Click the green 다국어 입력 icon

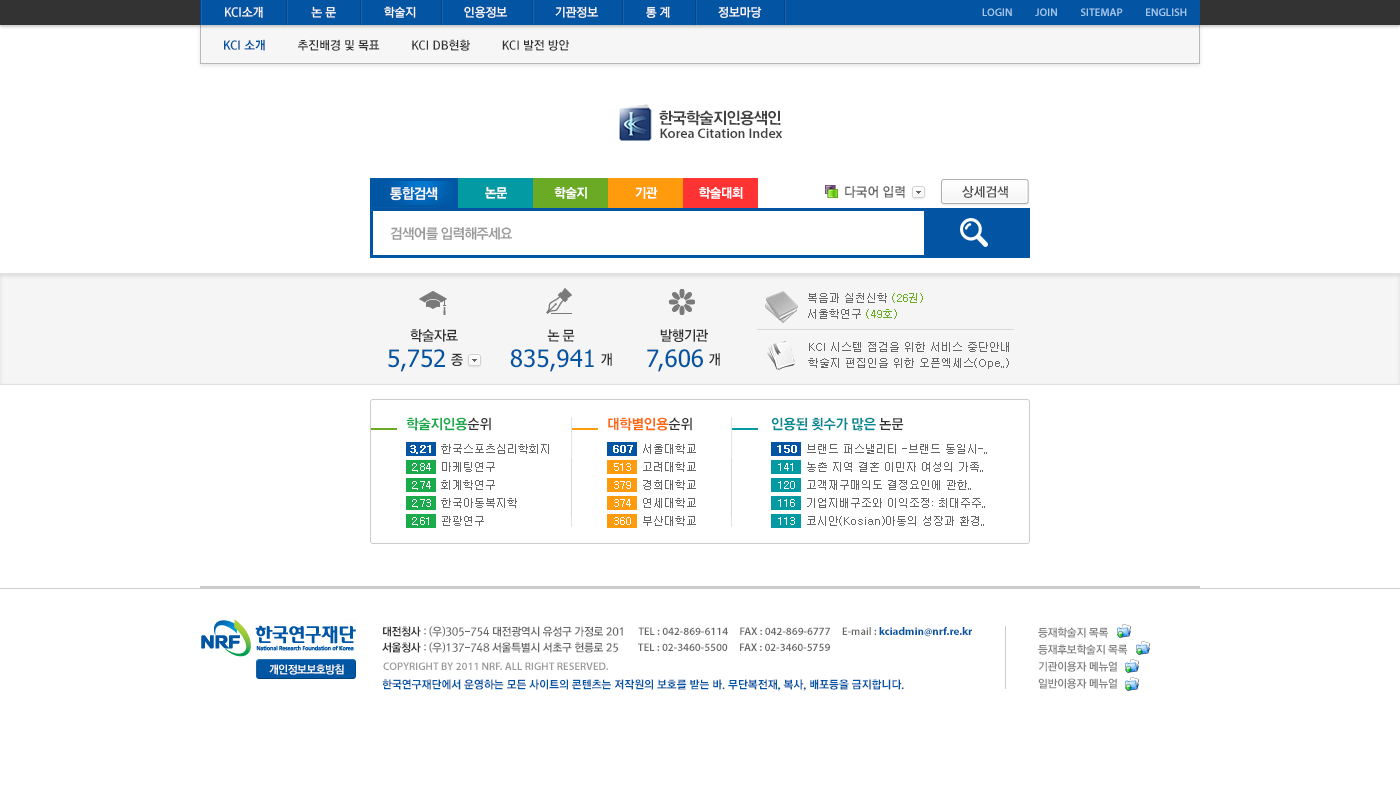(x=831, y=192)
